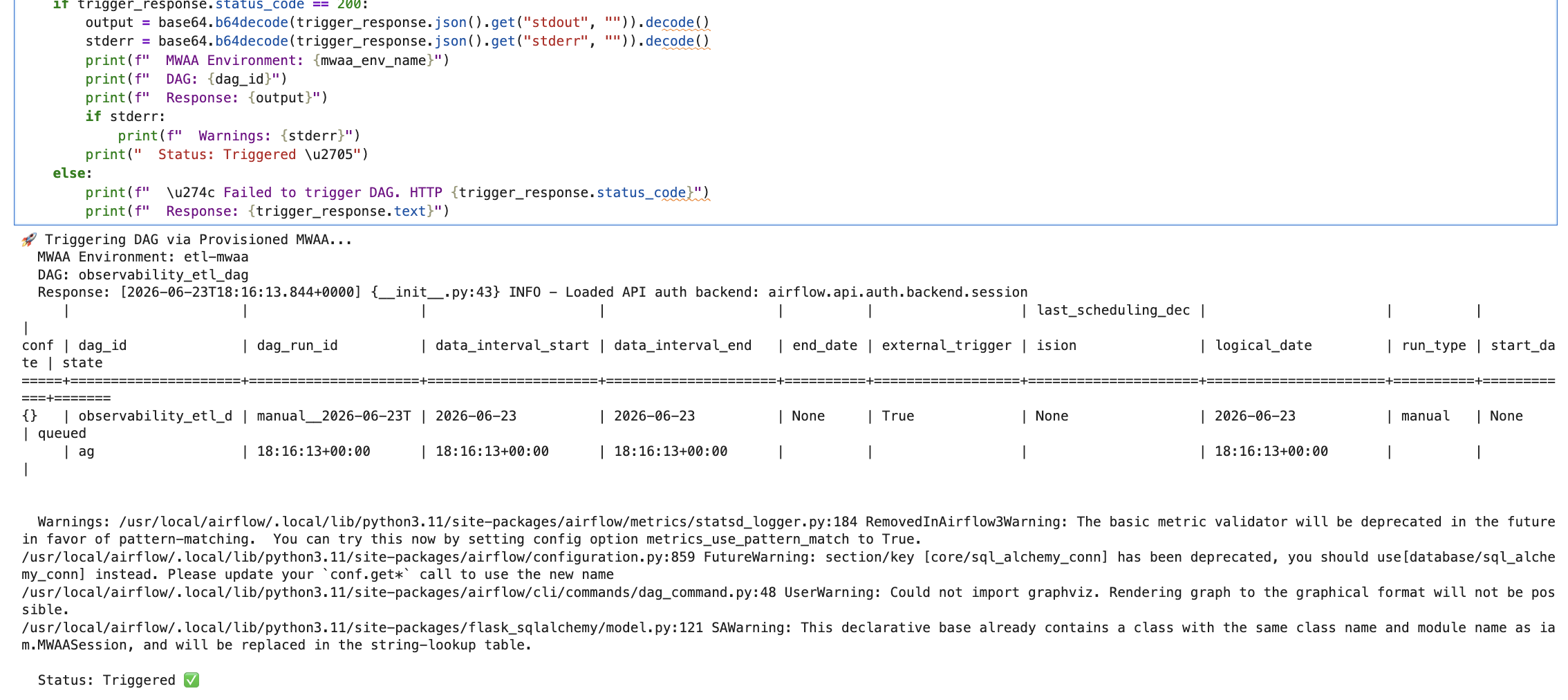1568x700 pixels.
Task: Click the green checkmark after Status: Triggered
Action: click(x=192, y=681)
